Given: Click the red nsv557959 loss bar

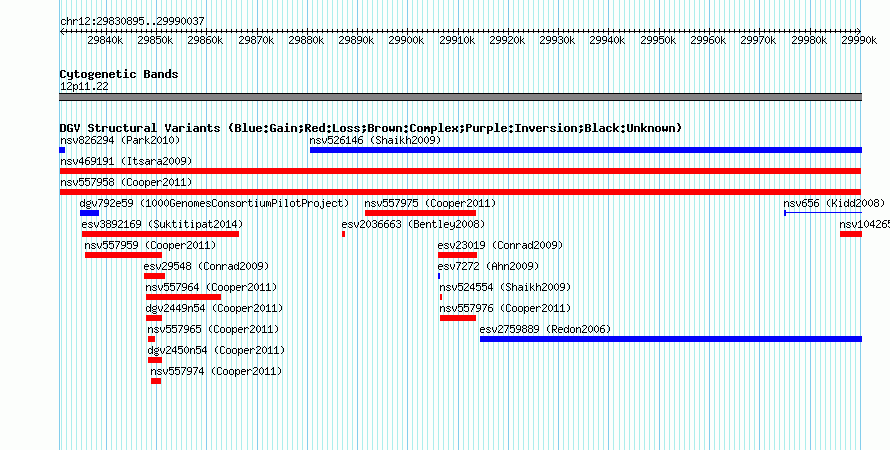Looking at the screenshot, I should point(123,255).
